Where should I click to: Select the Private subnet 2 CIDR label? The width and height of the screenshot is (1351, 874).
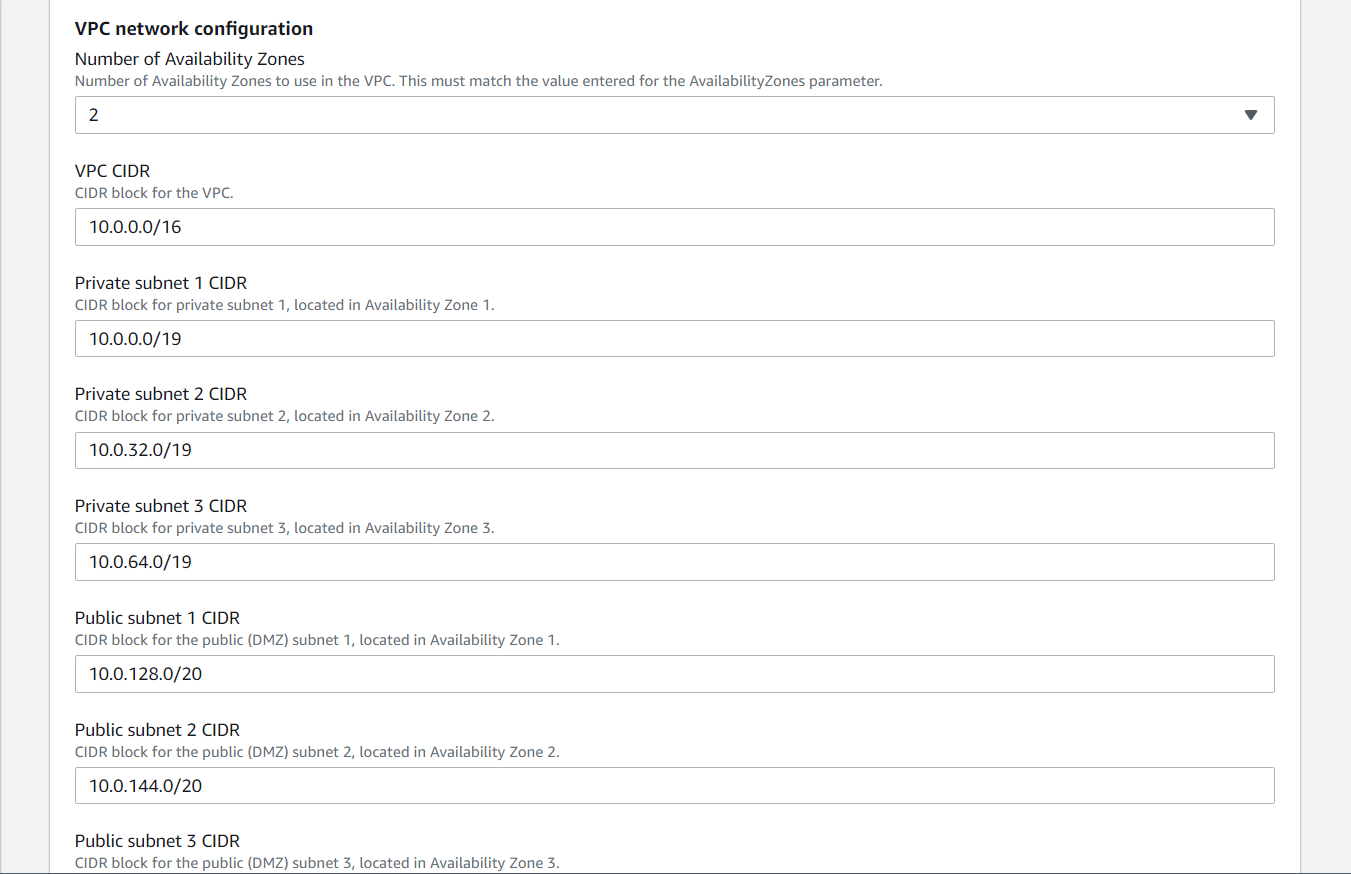[160, 394]
